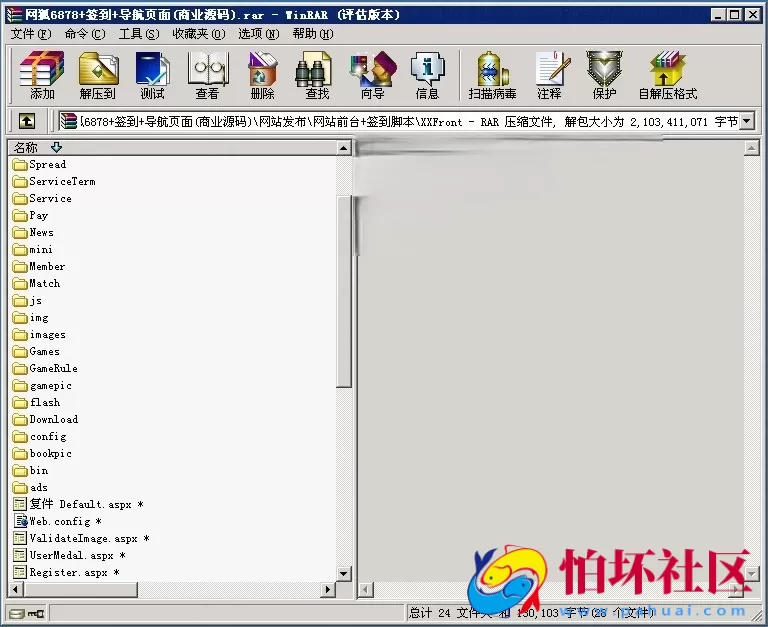Run the Test (测试) archive tool
The image size is (768, 627).
(x=152, y=74)
